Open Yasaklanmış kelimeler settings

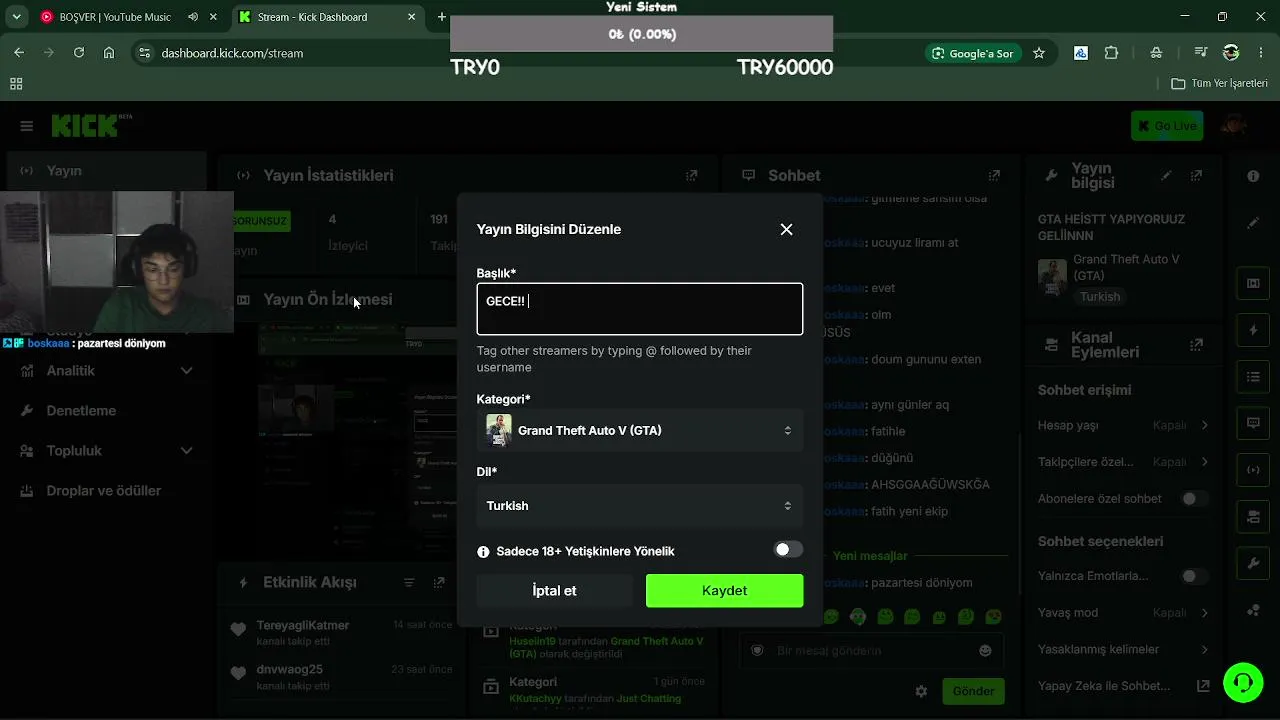click(x=1124, y=650)
